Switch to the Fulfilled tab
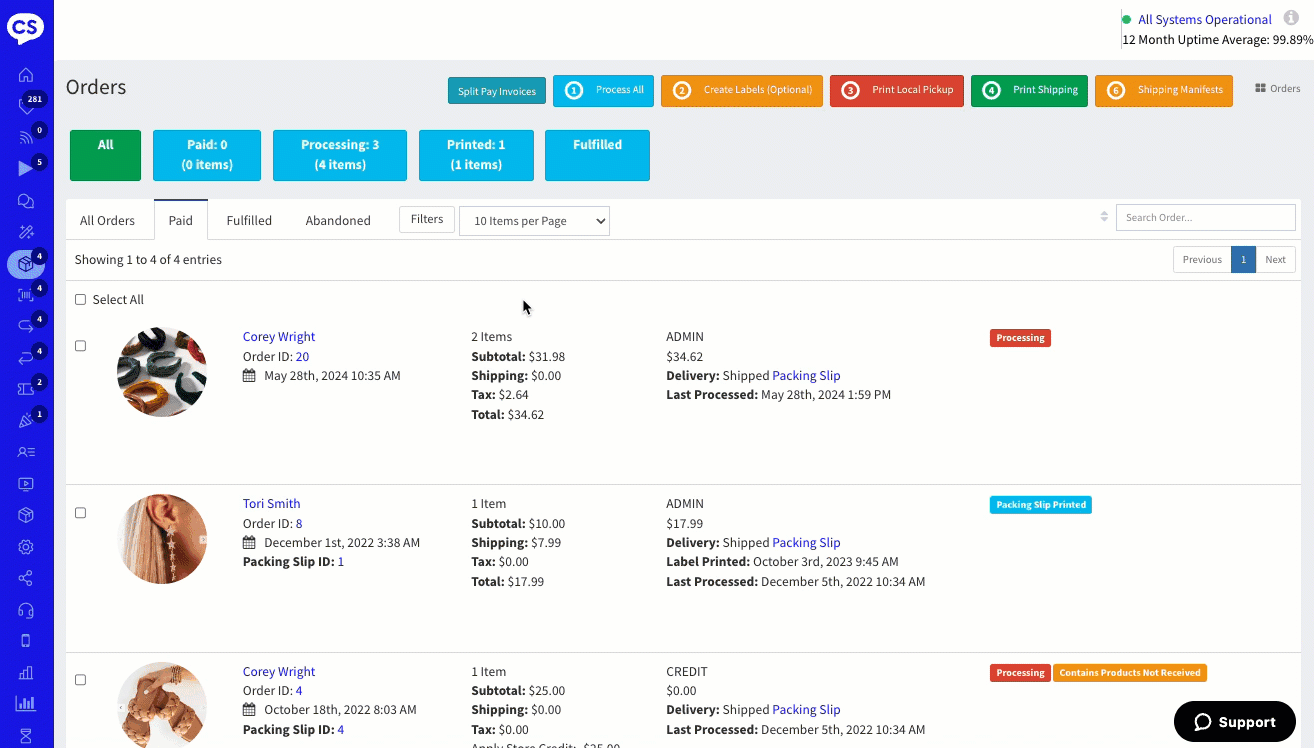Screen dimensions: 1314x748 point(249,221)
